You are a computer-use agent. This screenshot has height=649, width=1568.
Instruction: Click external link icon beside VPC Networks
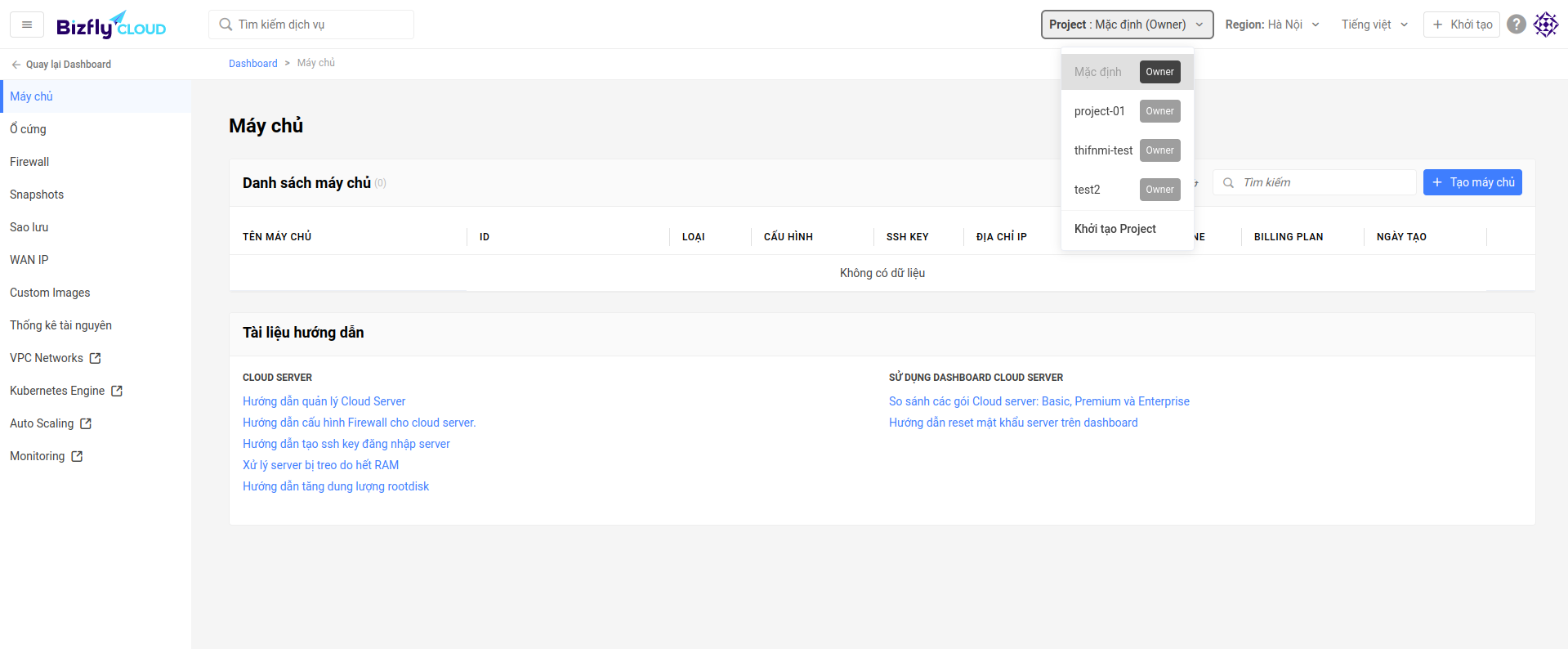(96, 358)
